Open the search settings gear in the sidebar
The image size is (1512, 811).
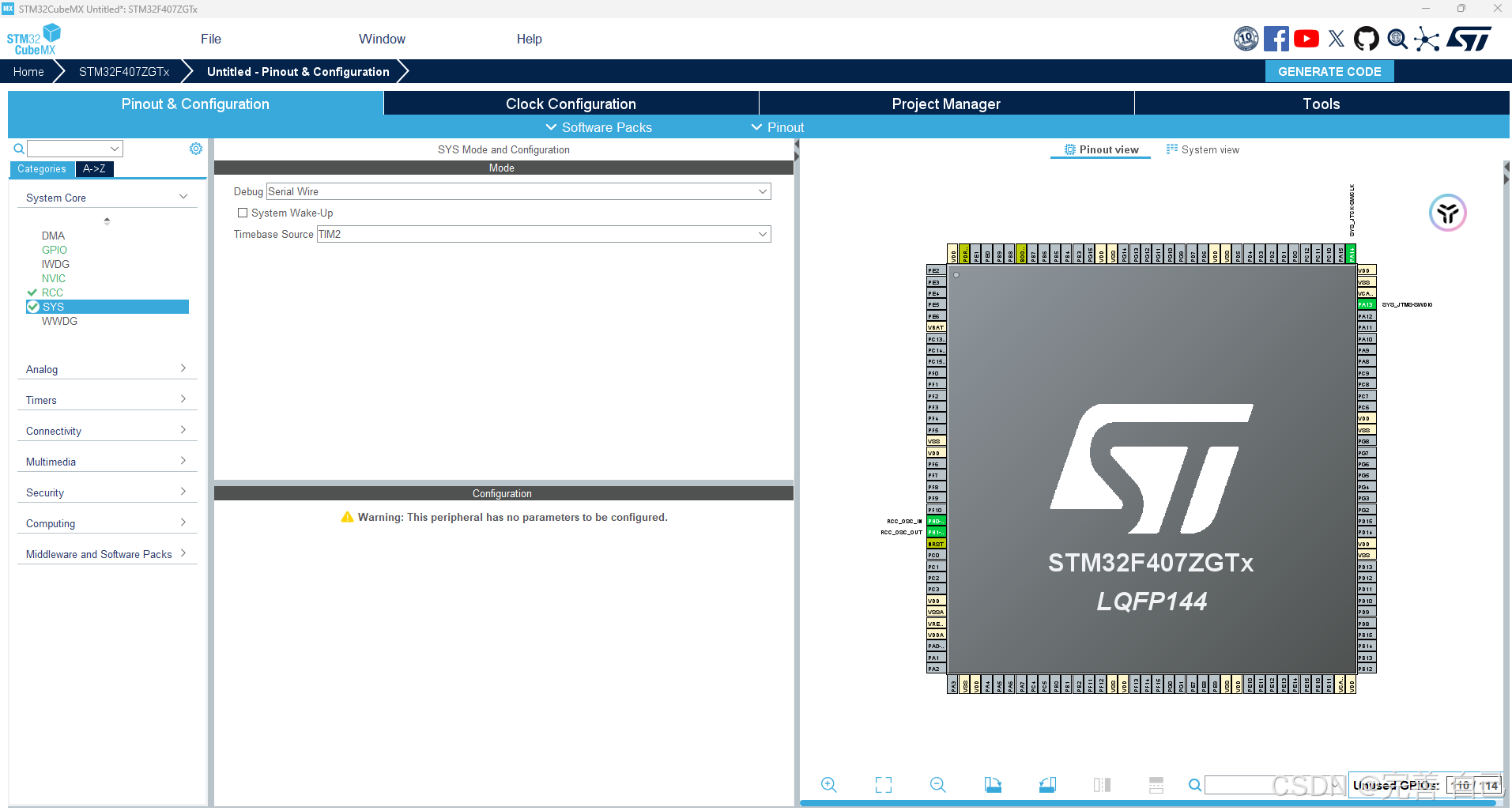click(x=195, y=148)
